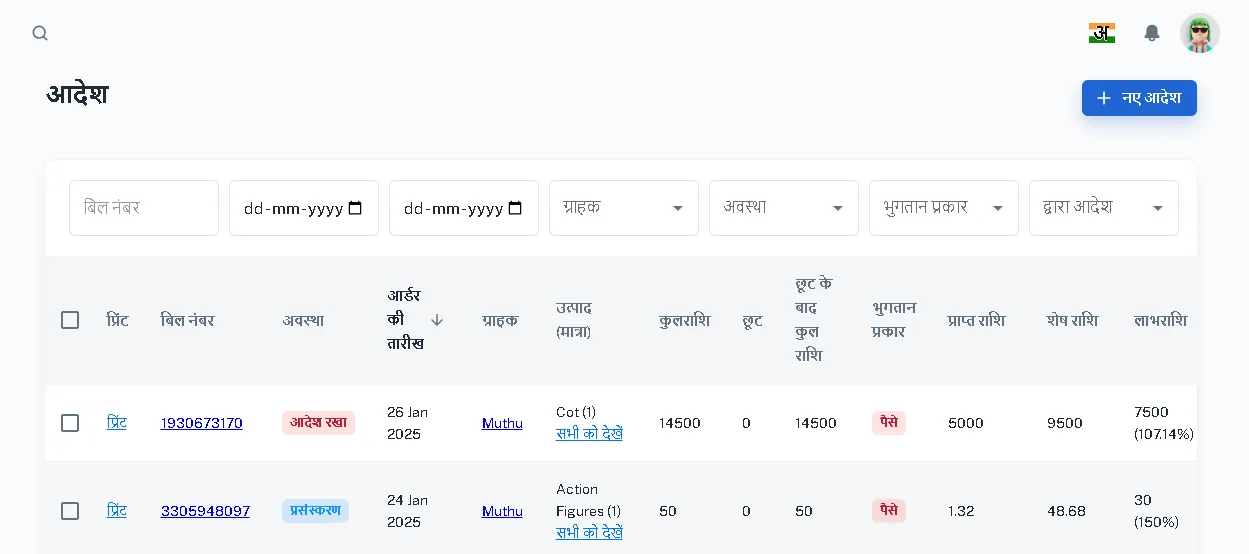The image size is (1249, 554).
Task: Click the भुगतान प्रकार column header
Action: pos(893,320)
